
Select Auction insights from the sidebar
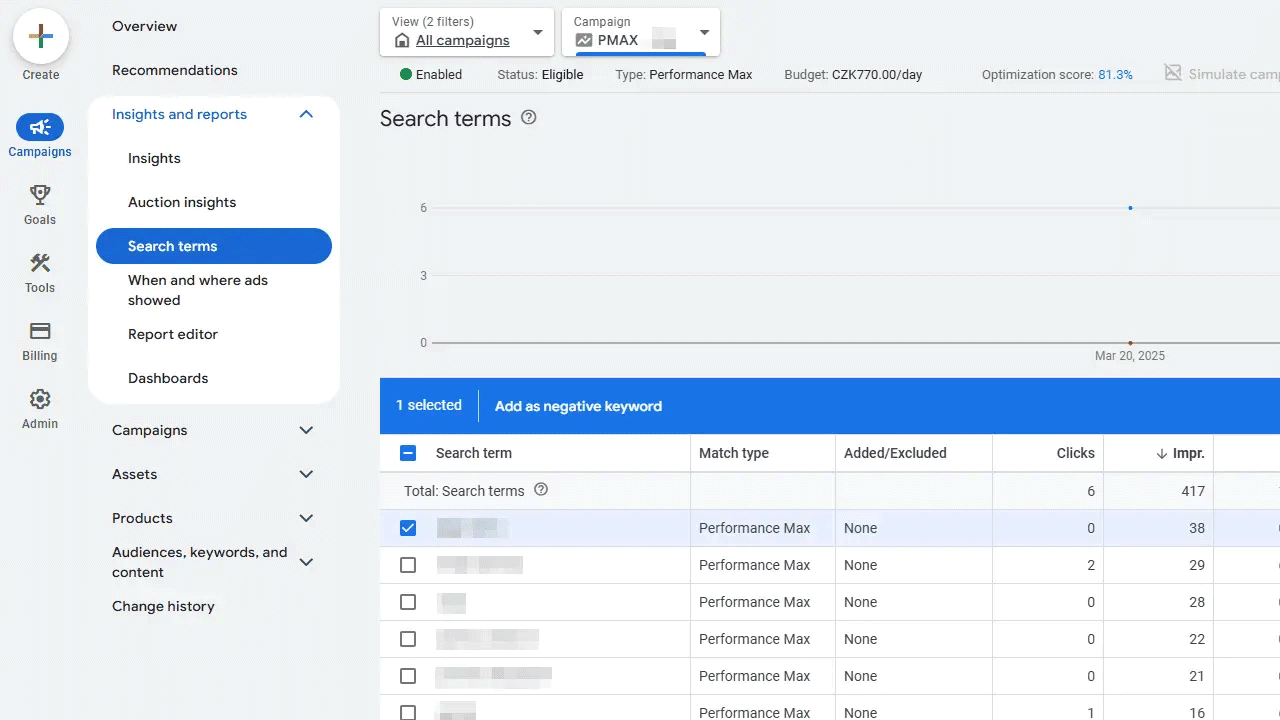point(182,202)
